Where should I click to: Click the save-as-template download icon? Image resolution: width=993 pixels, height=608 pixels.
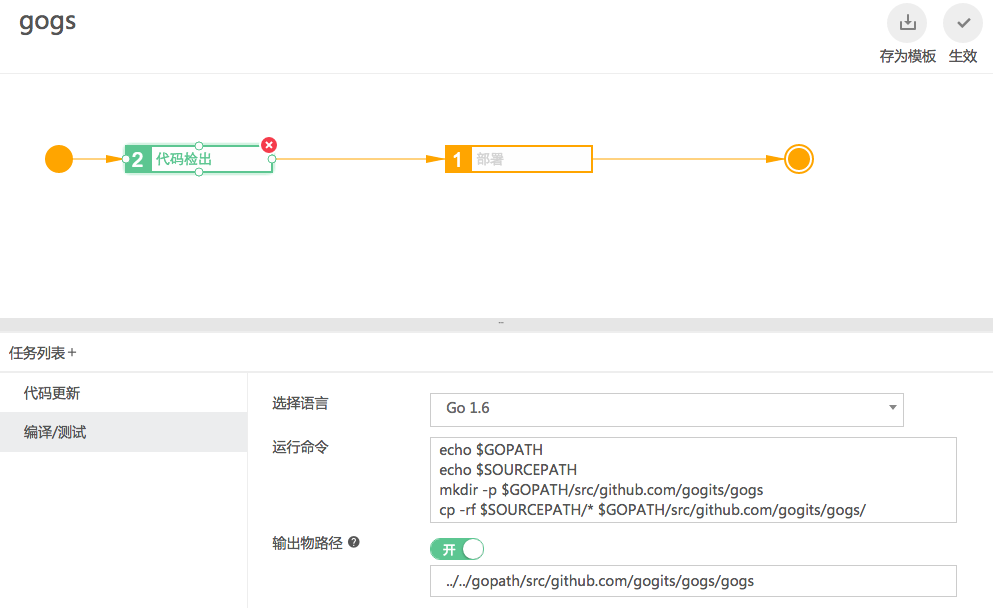907,23
